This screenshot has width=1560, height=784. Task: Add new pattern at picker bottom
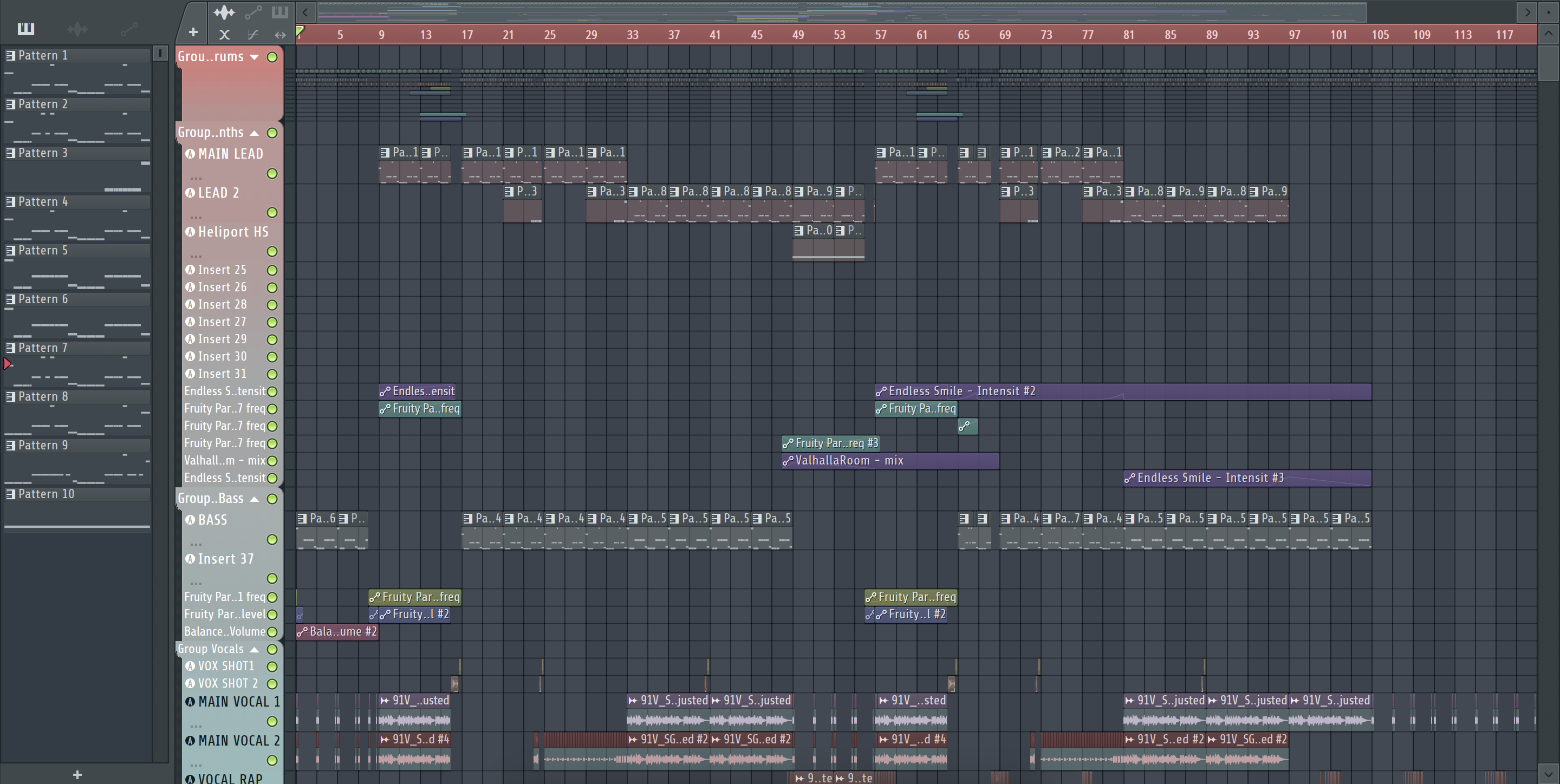pos(77,774)
